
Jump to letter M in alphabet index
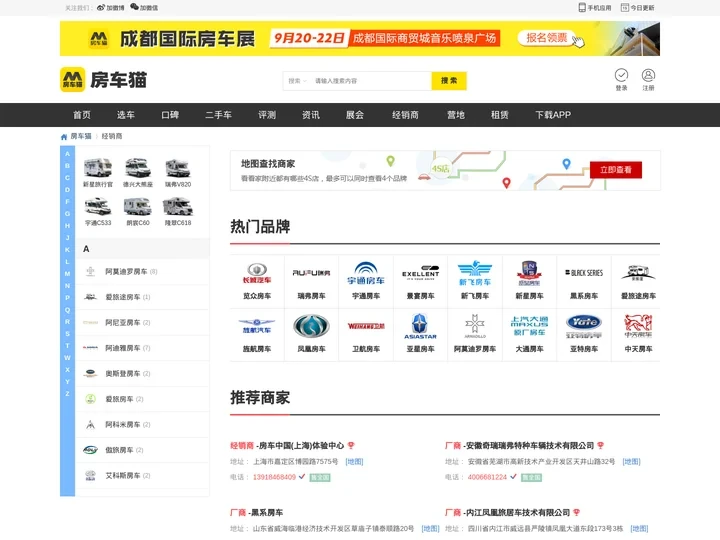coord(68,274)
